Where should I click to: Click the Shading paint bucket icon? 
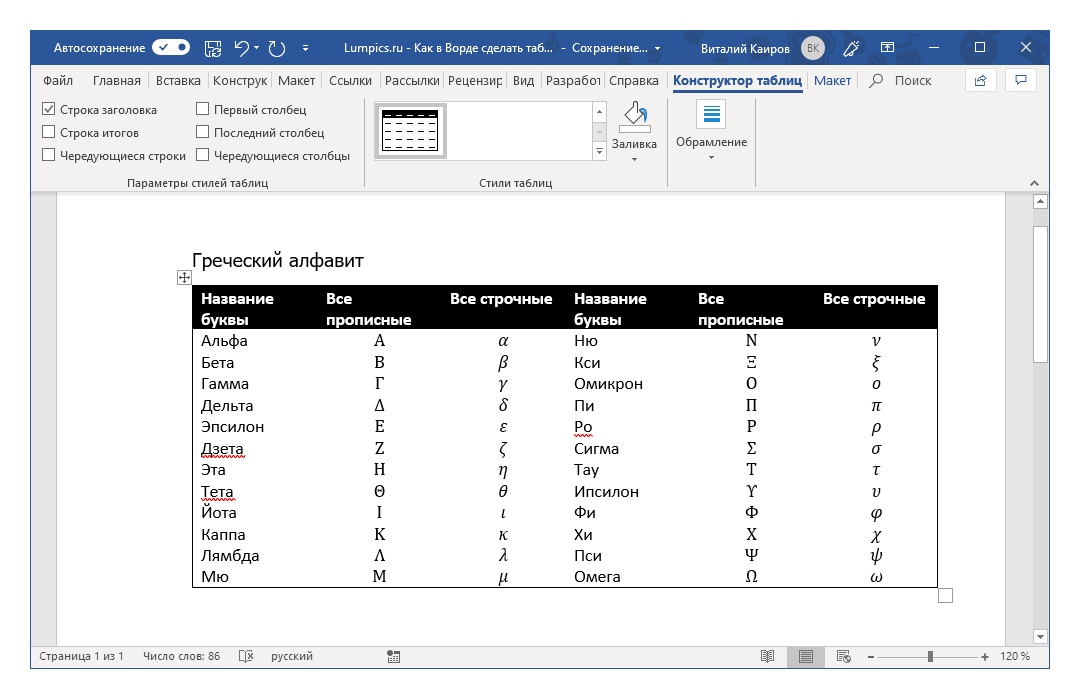coord(634,117)
